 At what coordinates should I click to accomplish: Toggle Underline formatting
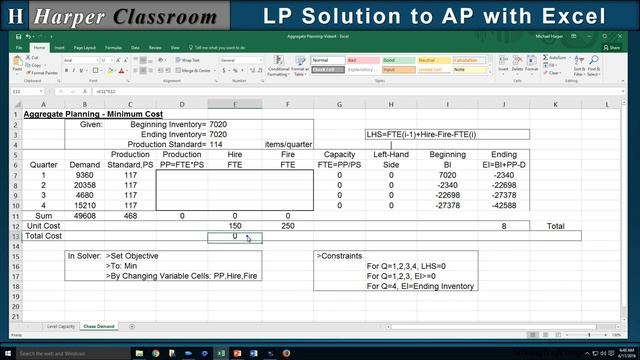tap(81, 71)
